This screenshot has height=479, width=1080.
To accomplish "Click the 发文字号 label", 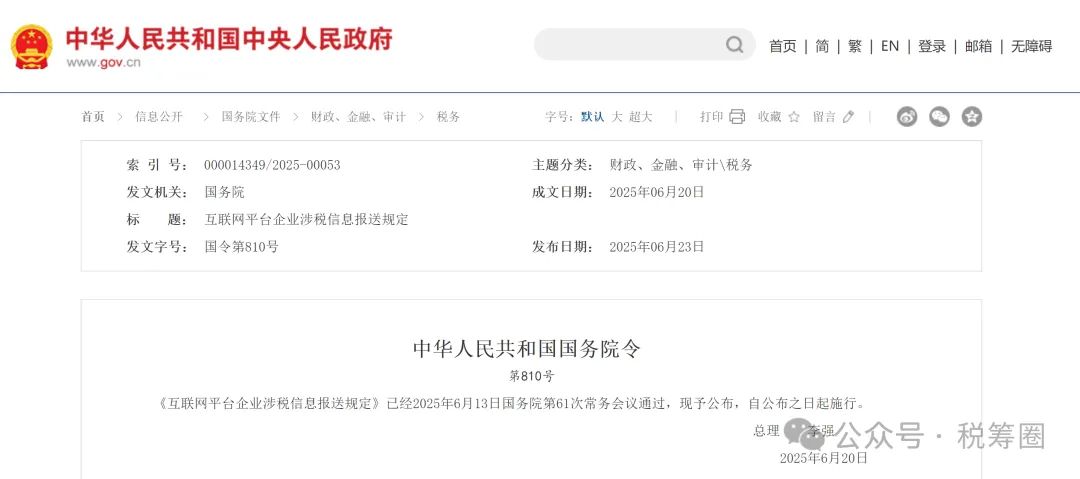I will point(157,247).
